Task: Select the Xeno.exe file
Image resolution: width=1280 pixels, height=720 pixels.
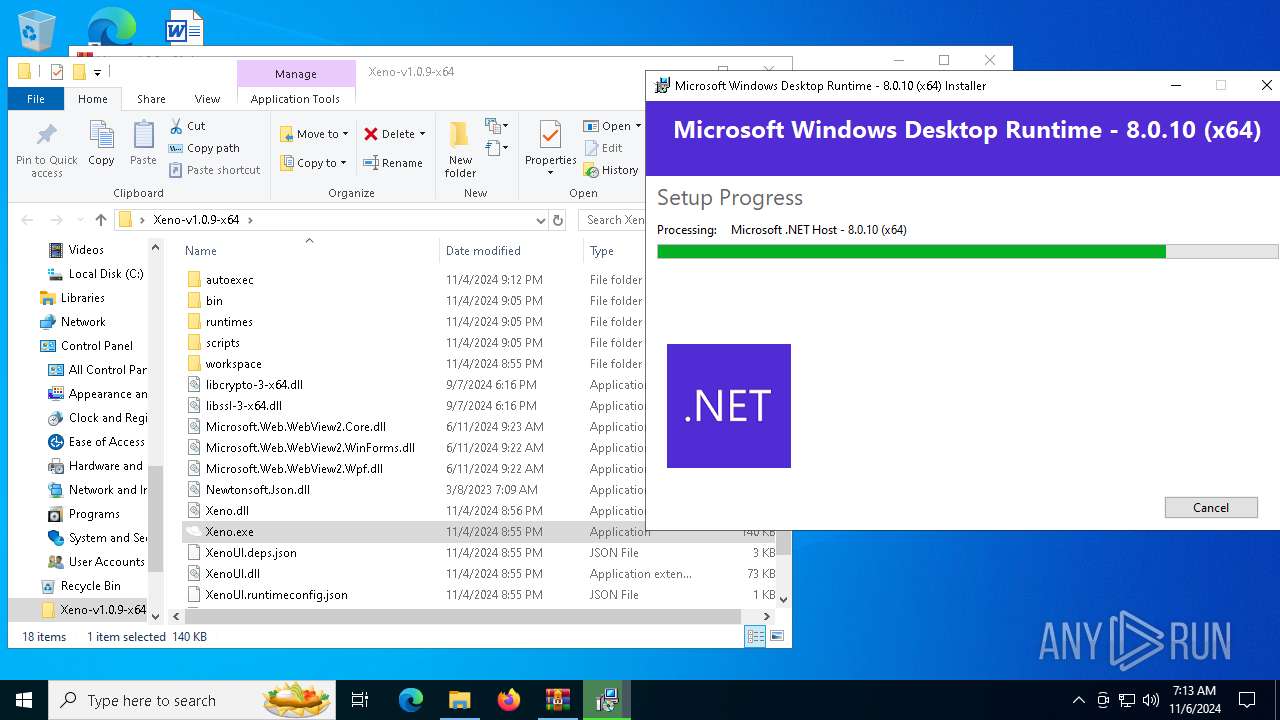Action: pyautogui.click(x=229, y=532)
